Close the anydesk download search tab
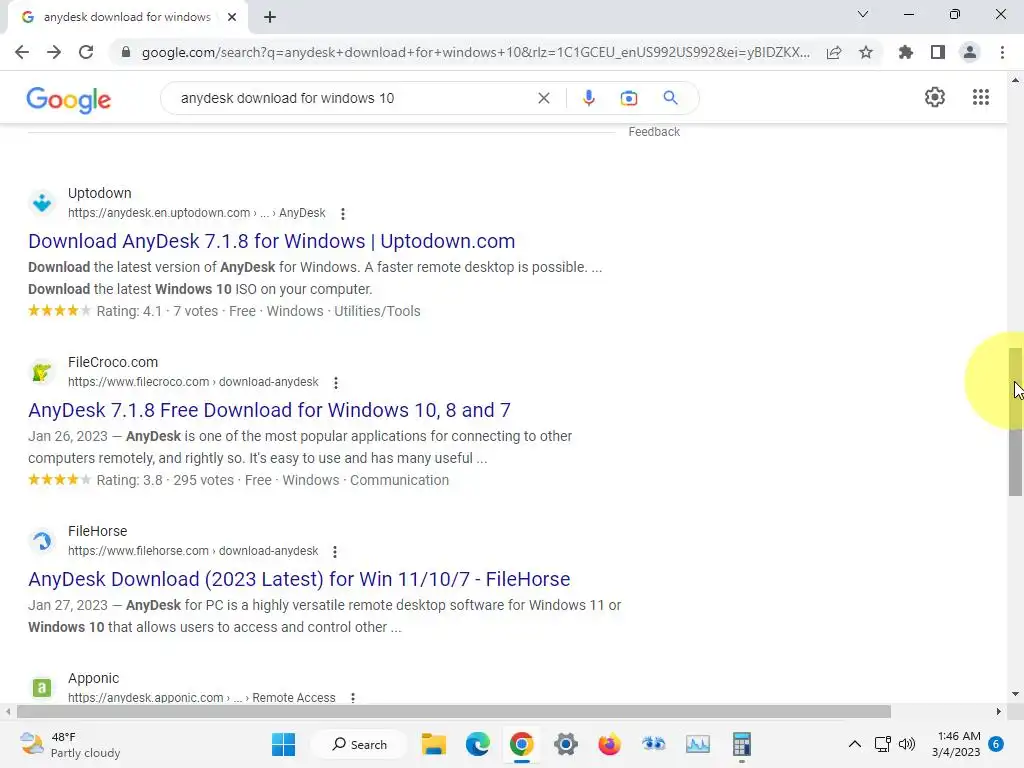1024x768 pixels. tap(232, 17)
